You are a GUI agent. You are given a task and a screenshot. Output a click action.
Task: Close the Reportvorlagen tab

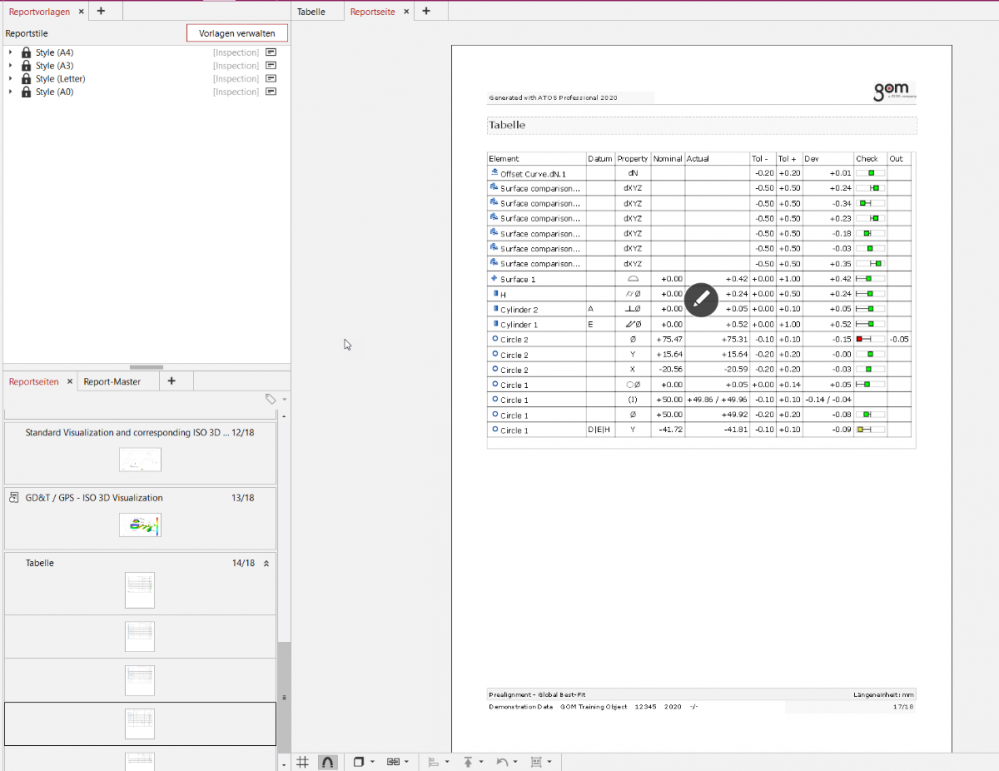click(80, 11)
